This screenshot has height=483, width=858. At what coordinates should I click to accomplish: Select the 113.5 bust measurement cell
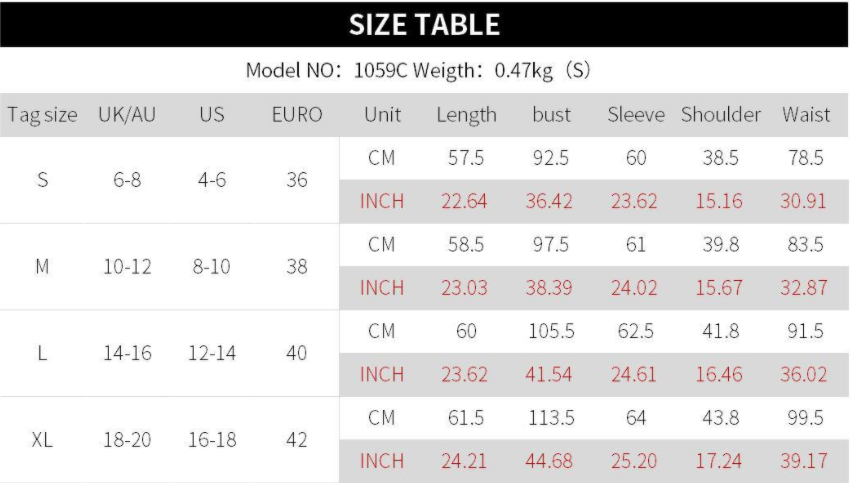(551, 418)
